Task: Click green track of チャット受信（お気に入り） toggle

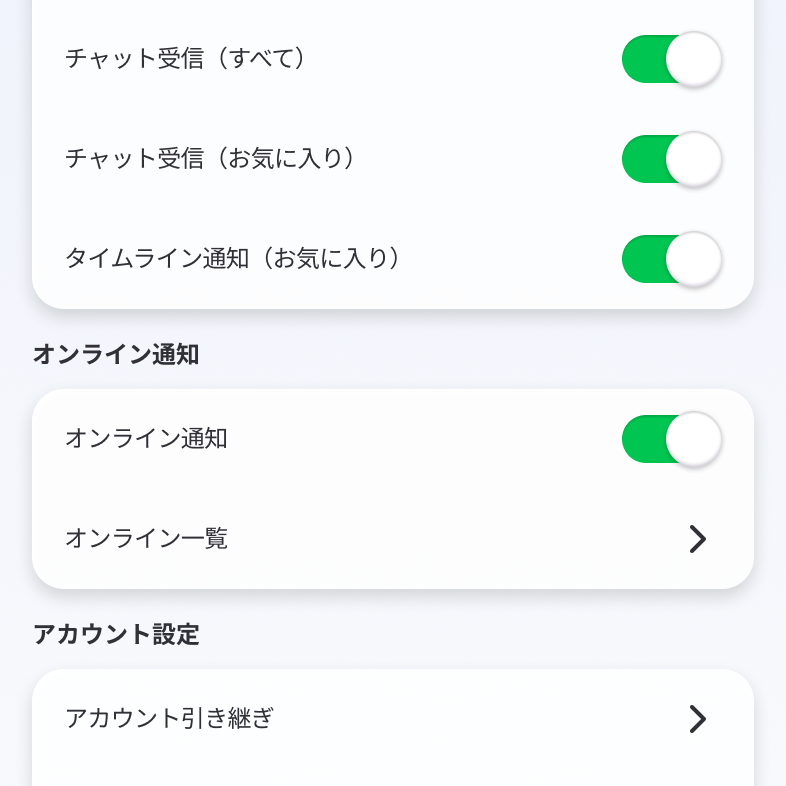Action: point(643,159)
